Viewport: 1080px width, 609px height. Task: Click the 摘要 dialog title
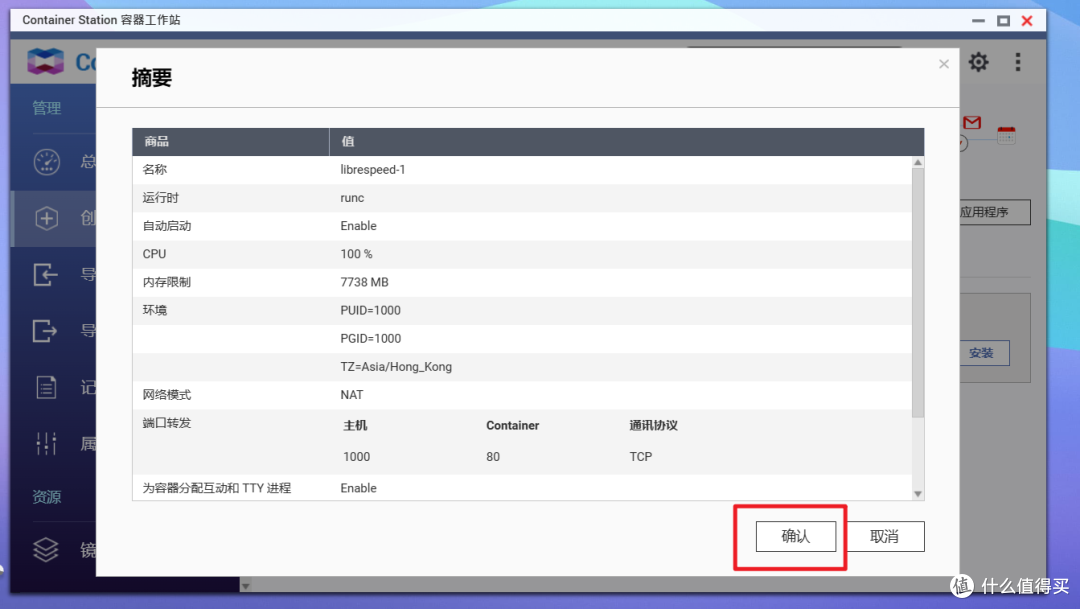pyautogui.click(x=152, y=78)
